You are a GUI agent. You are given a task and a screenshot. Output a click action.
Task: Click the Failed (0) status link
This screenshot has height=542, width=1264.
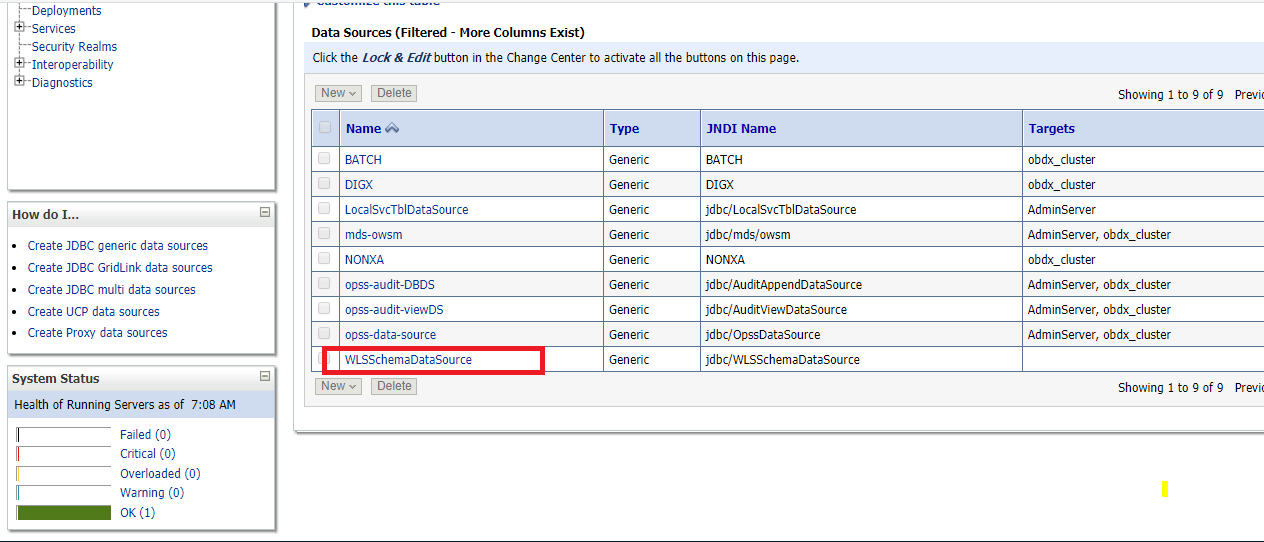pyautogui.click(x=145, y=435)
